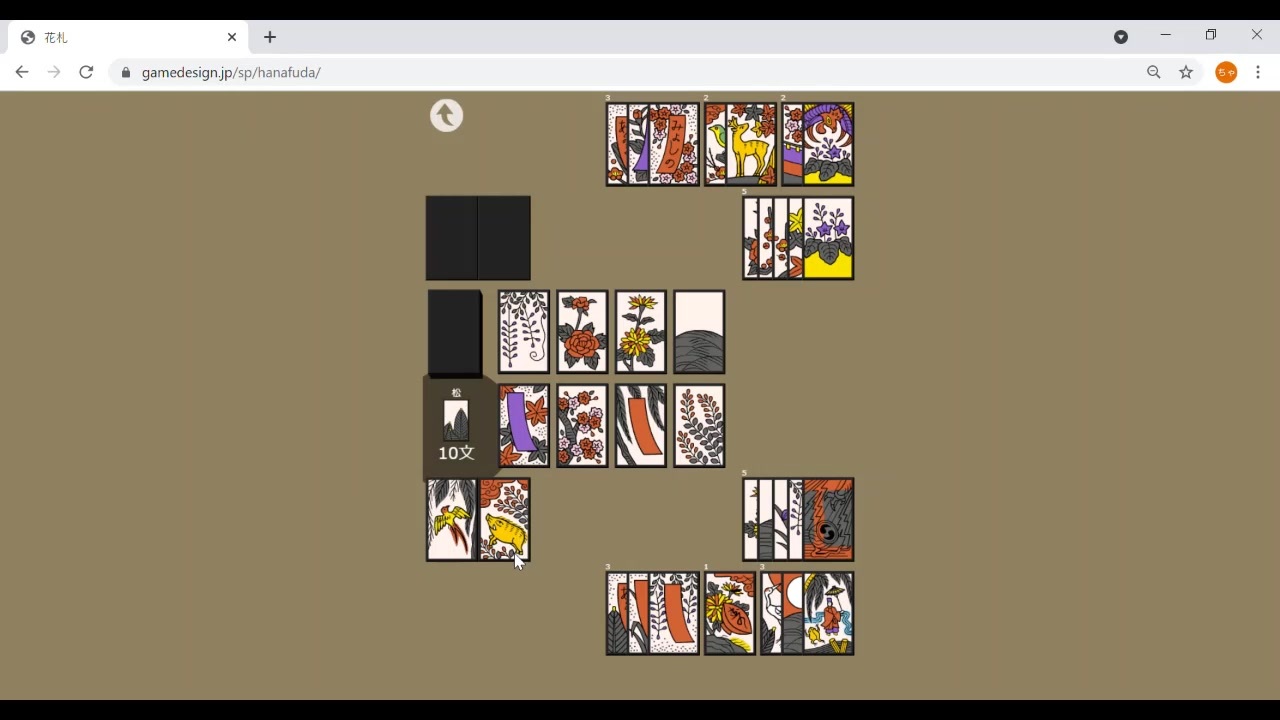Click the pine card preview above 10文
Image resolution: width=1280 pixels, height=720 pixels.
coord(456,420)
